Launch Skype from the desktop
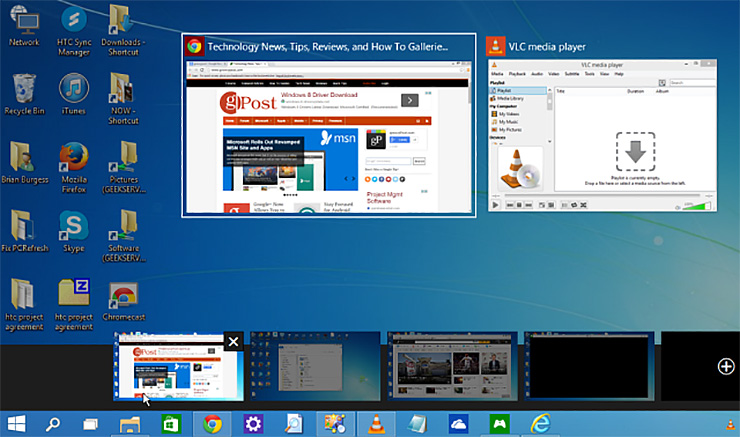Screen dimensions: 740x437 tap(74, 231)
